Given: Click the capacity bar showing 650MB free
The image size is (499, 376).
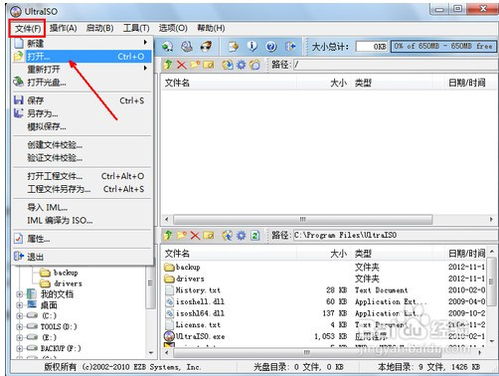Looking at the screenshot, I should 444,46.
